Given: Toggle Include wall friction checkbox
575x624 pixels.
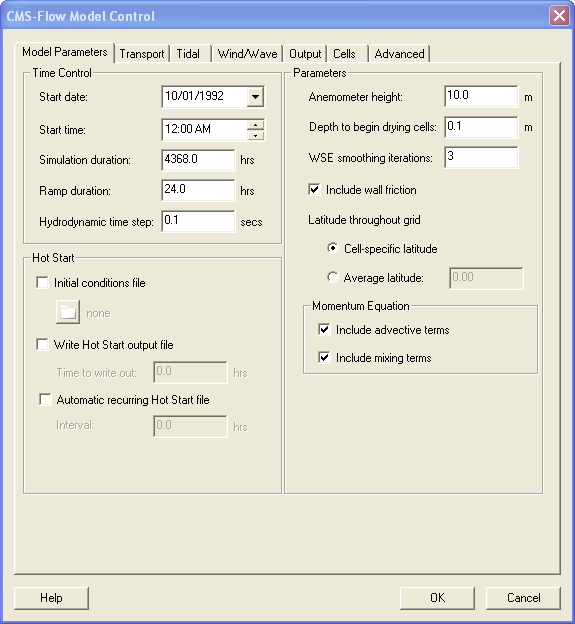Looking at the screenshot, I should [x=314, y=189].
